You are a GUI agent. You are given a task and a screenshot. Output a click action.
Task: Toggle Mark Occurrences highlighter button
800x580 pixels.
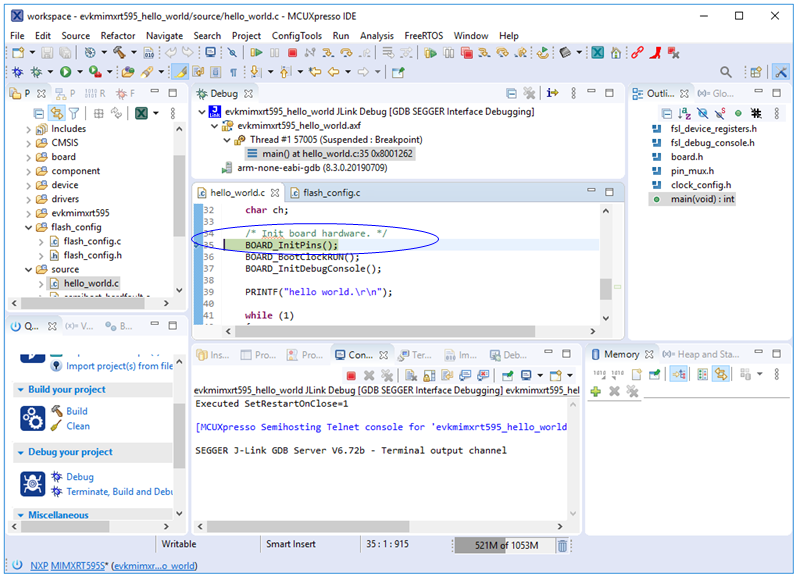click(x=180, y=72)
